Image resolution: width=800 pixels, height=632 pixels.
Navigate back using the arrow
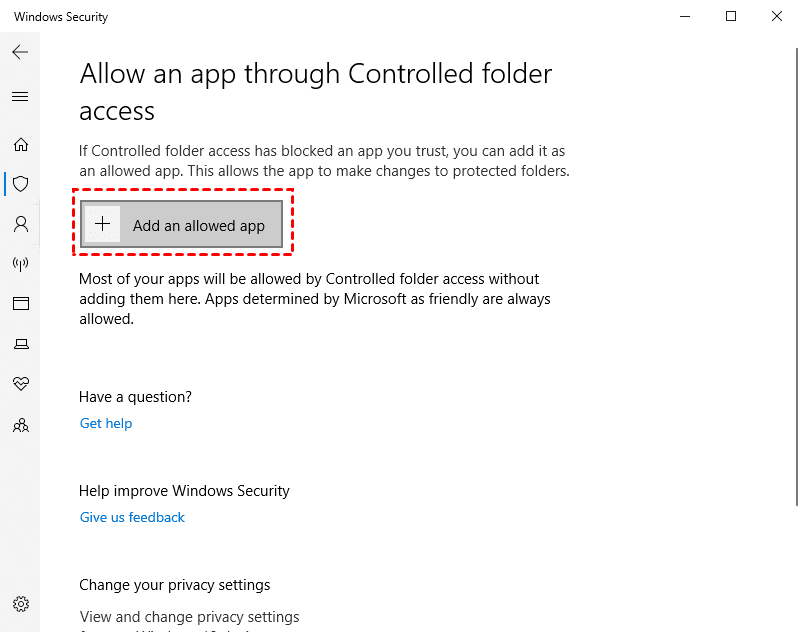(20, 52)
